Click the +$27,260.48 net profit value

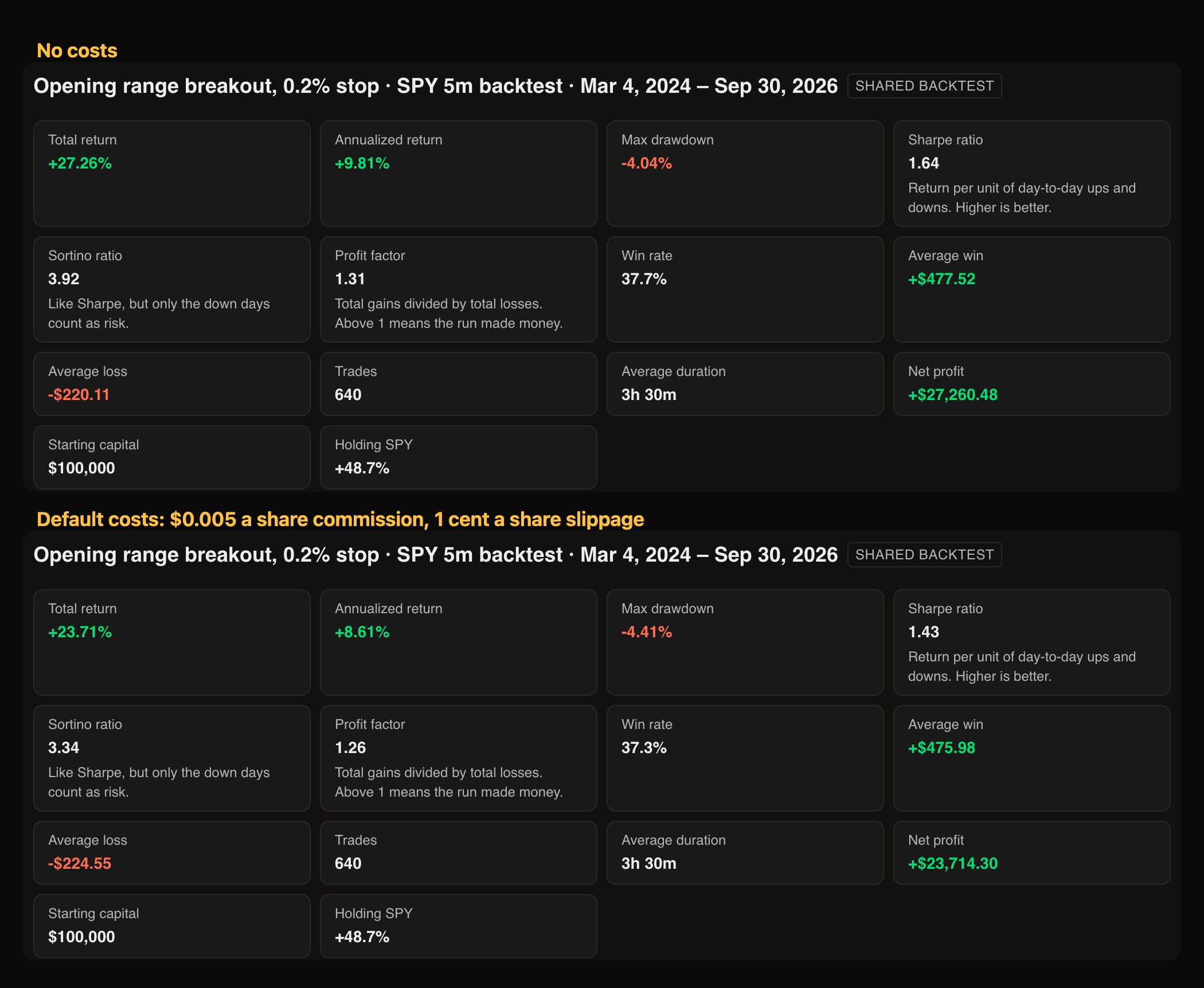click(x=952, y=395)
